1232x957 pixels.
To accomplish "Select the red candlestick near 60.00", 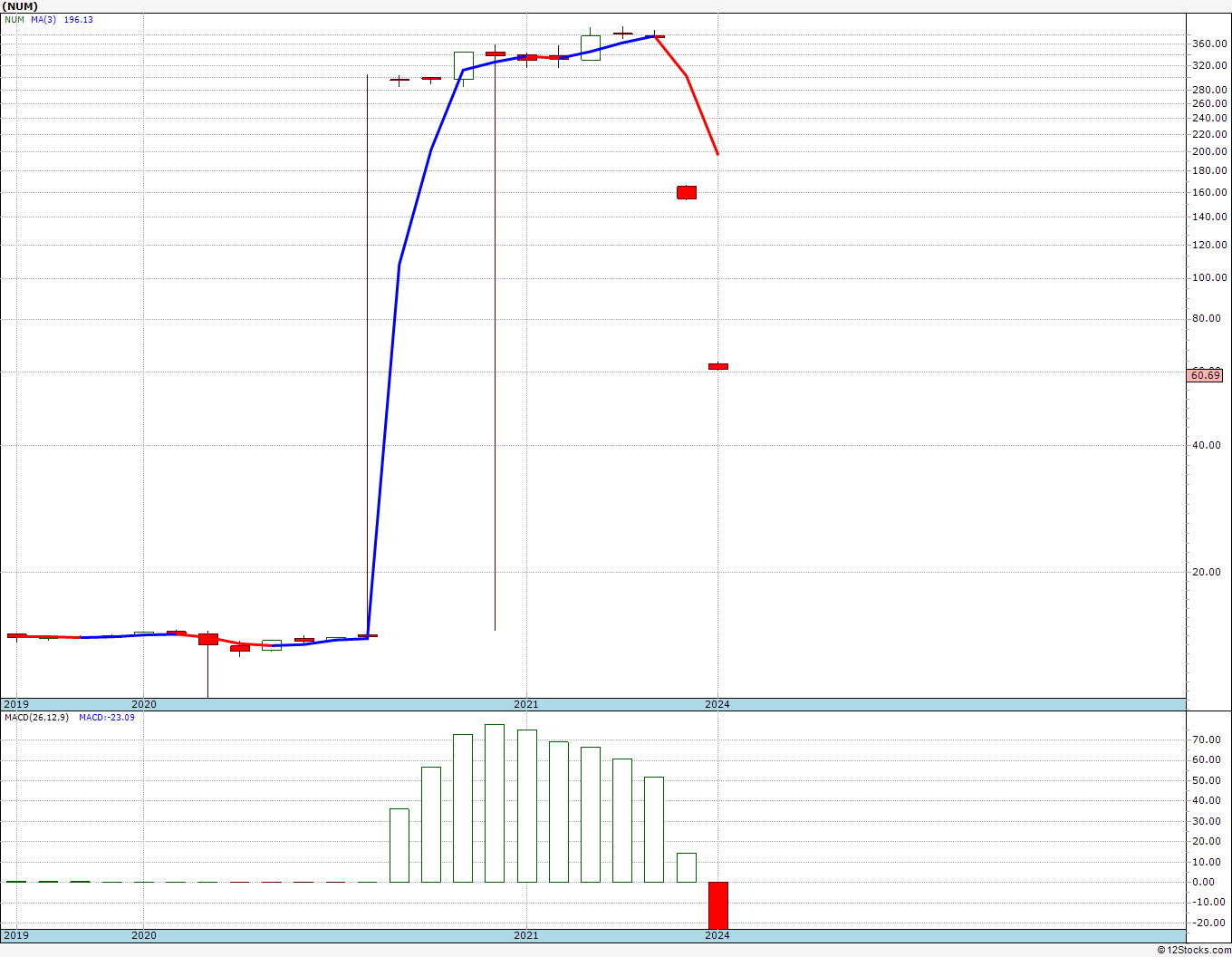I will click(718, 366).
